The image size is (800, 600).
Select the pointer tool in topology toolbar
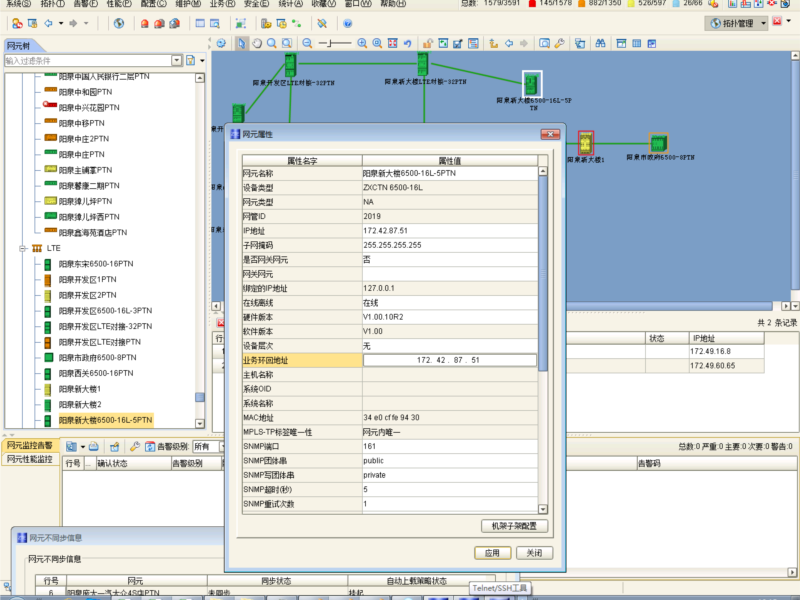[x=241, y=43]
